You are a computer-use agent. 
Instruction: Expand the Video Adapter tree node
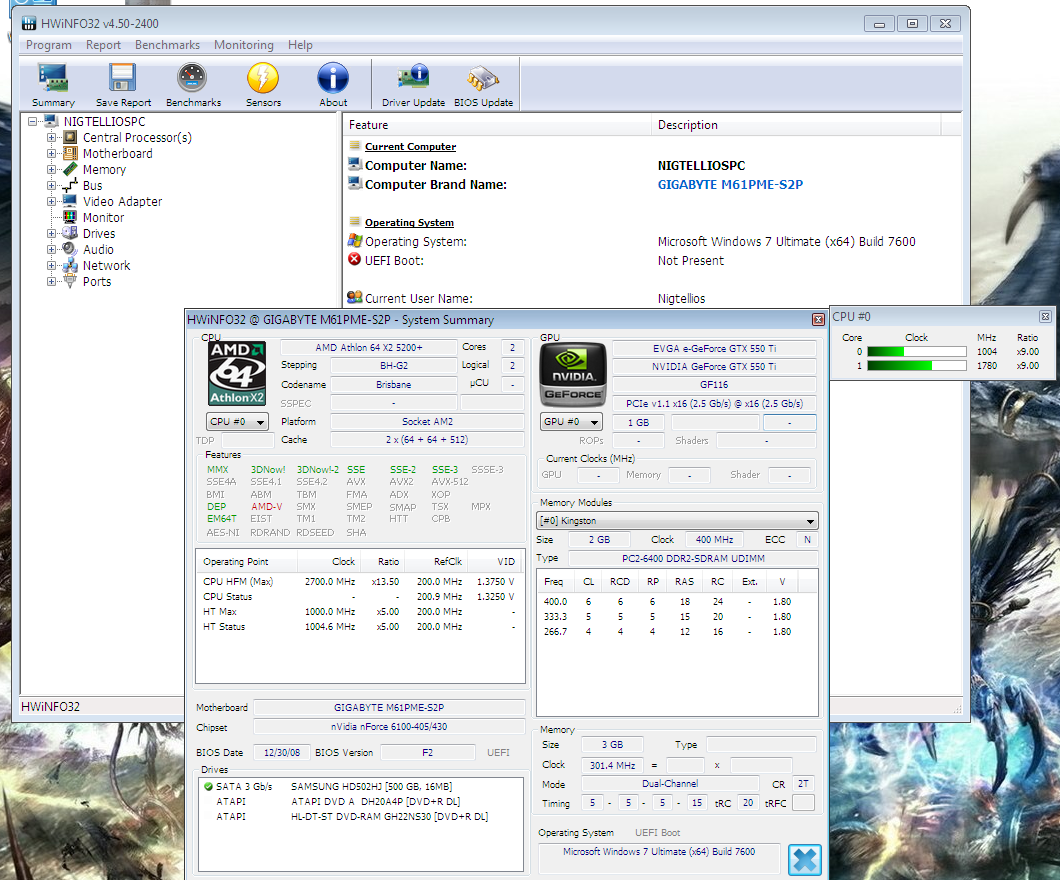51,201
